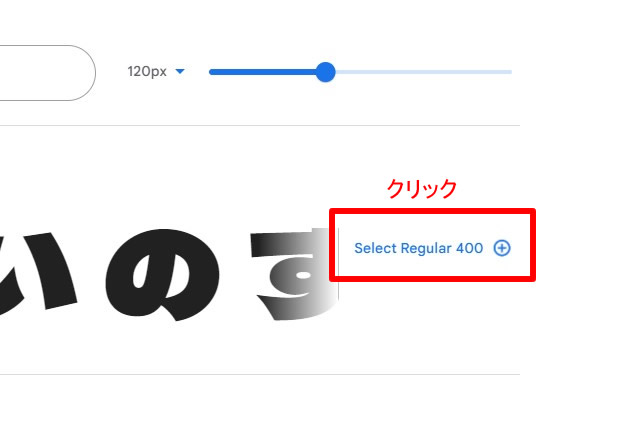Click the Select Regular 400 link text
Screen dimensions: 637x432
click(x=418, y=248)
